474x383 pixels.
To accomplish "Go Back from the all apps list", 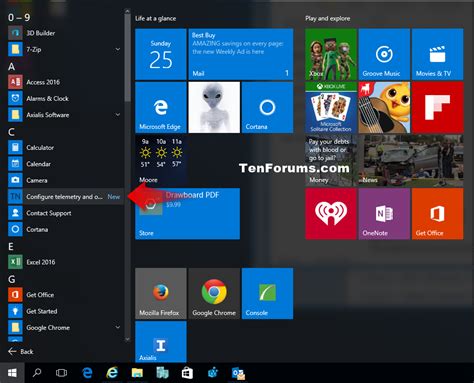I will pyautogui.click(x=20, y=351).
